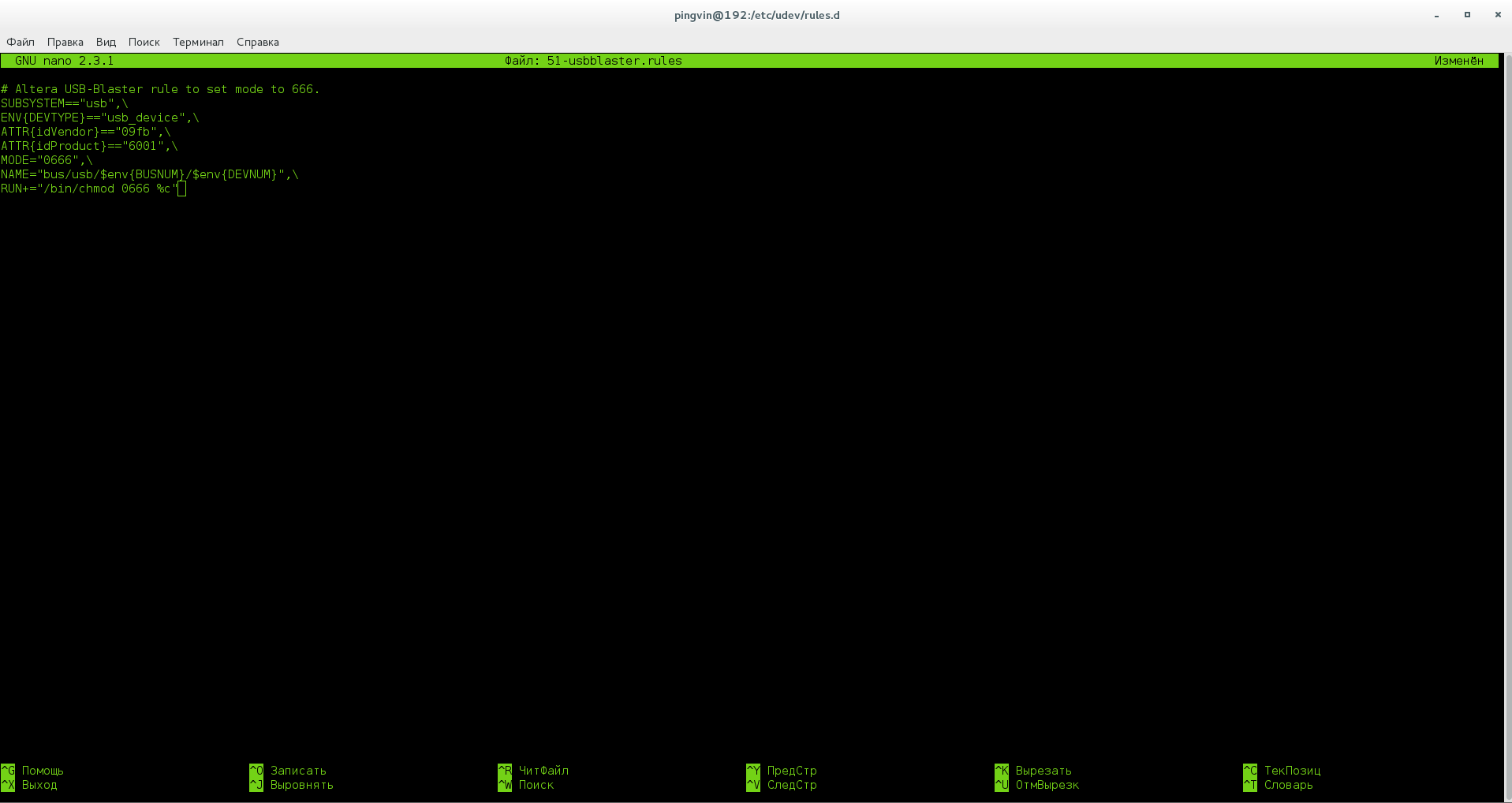Click the Словарь shortcut label
Screen dimensions: 1512x803
coord(1289,785)
